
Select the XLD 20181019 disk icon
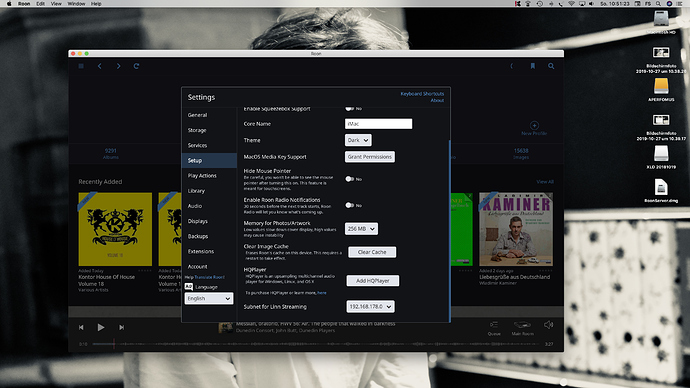coord(661,154)
